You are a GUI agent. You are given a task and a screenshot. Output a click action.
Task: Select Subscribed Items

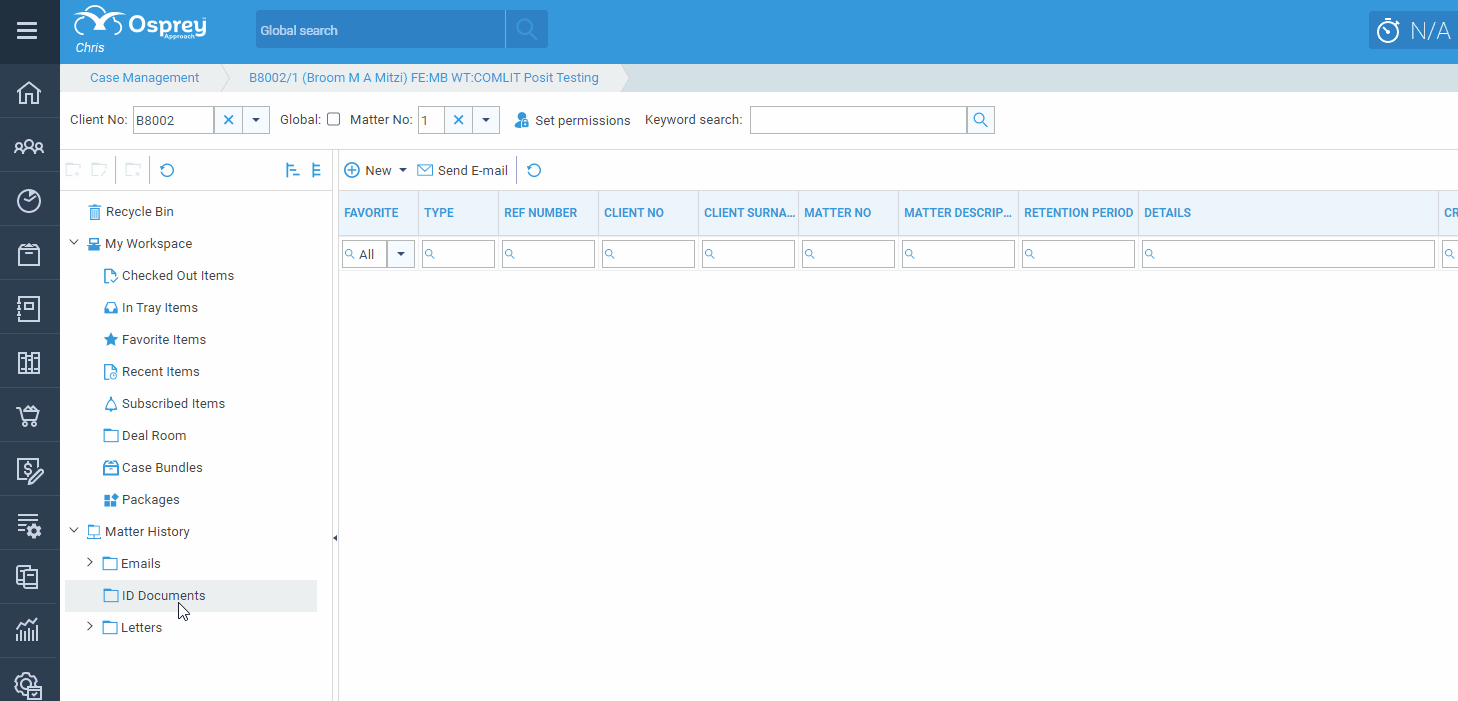[164, 403]
